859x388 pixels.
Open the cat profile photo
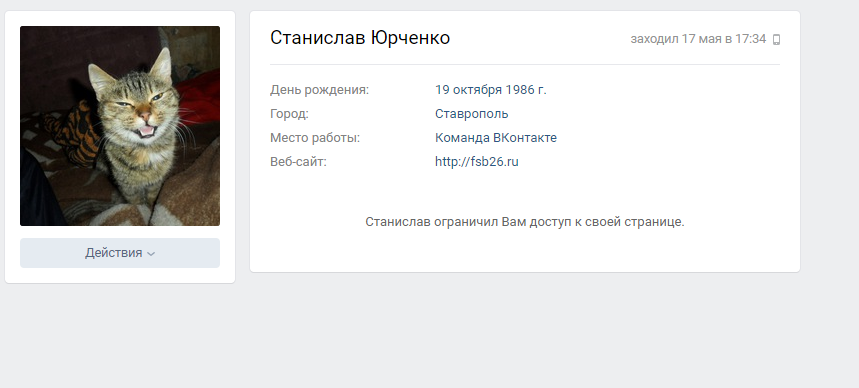tap(120, 125)
